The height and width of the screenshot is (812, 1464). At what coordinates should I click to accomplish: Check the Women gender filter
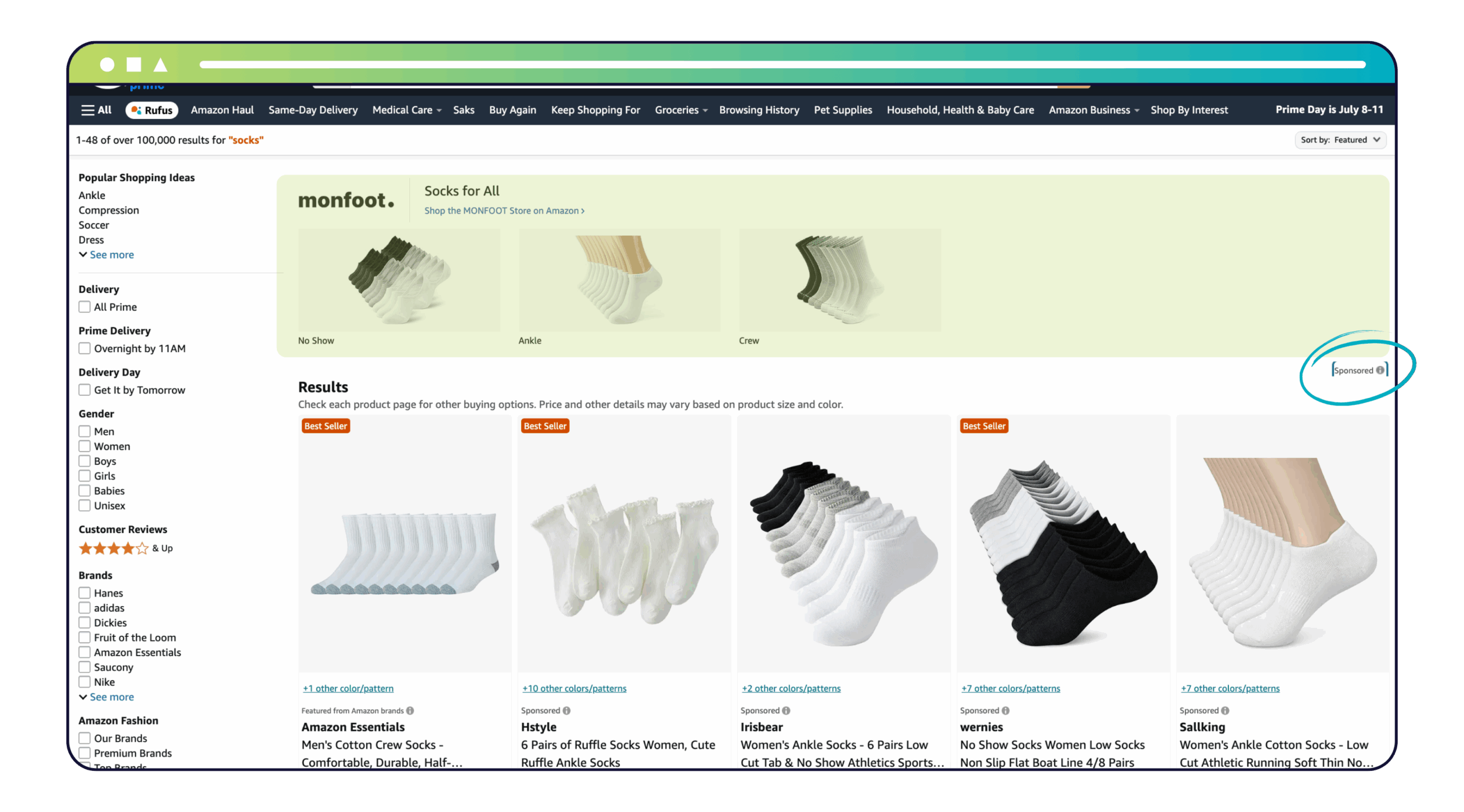click(84, 446)
